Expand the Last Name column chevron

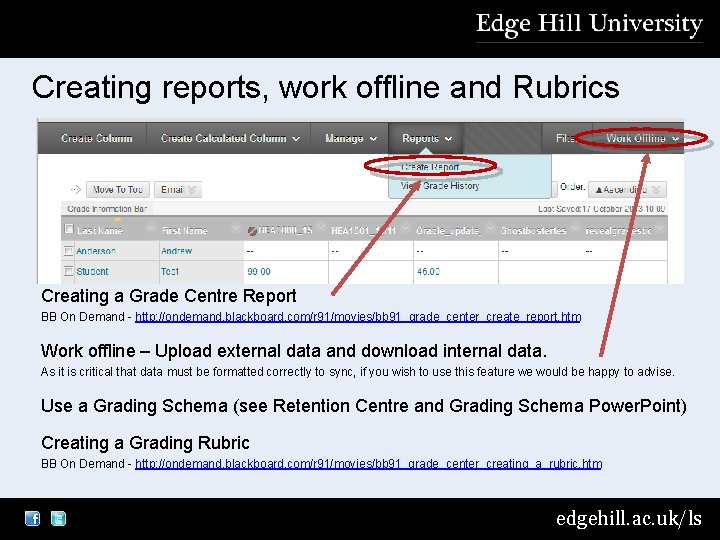tap(150, 228)
